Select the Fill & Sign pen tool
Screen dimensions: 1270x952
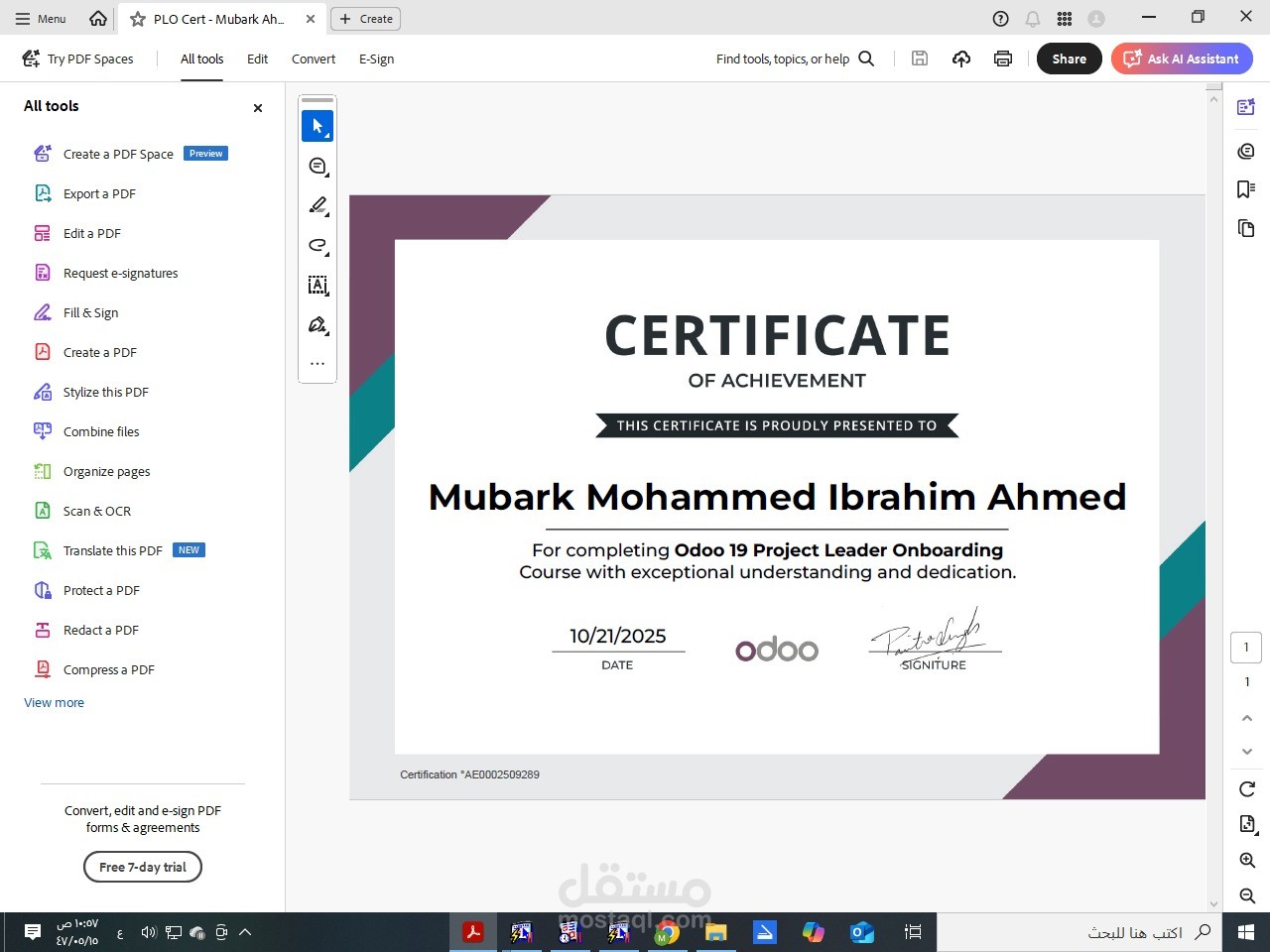[317, 325]
